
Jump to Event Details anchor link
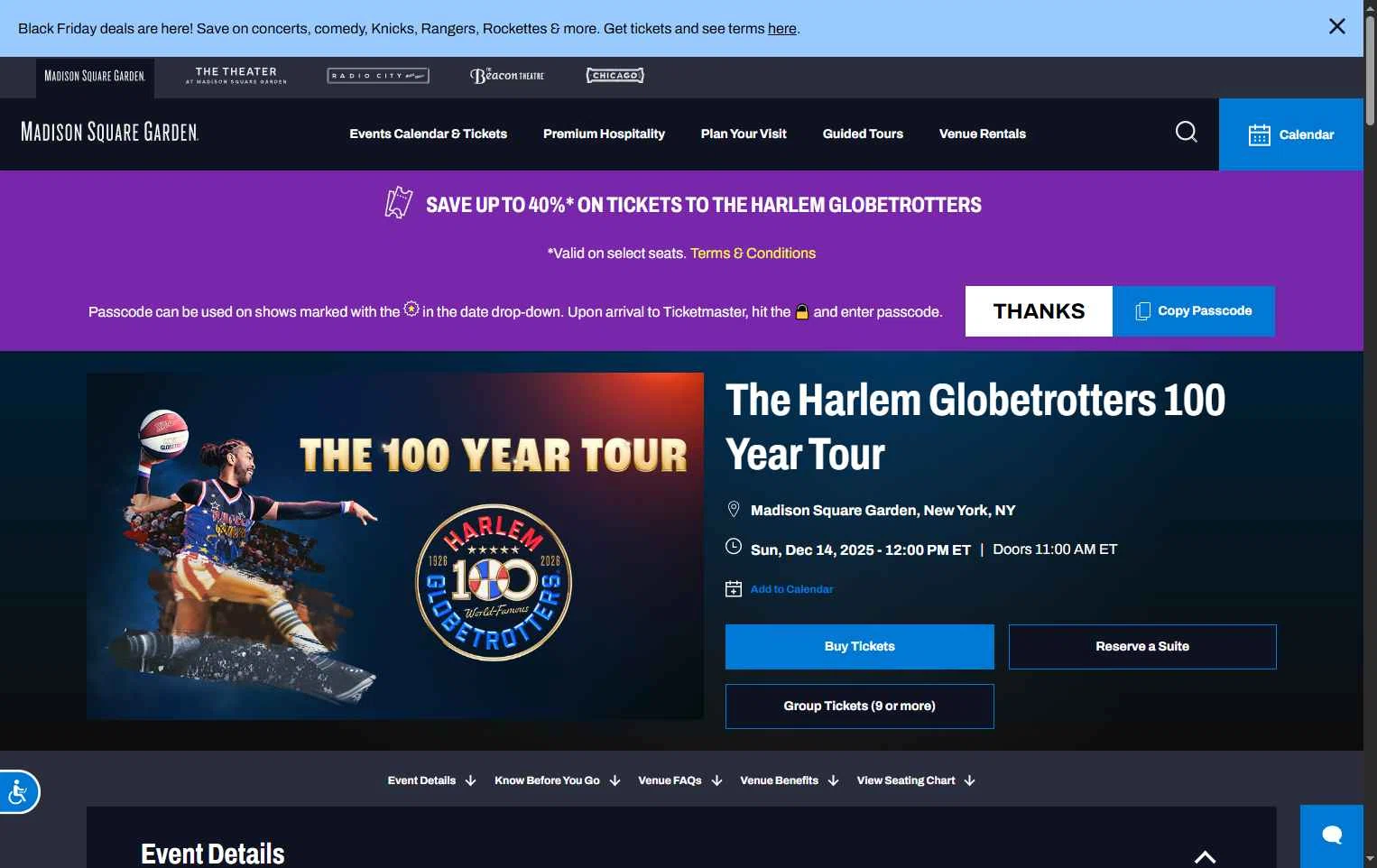tap(431, 780)
